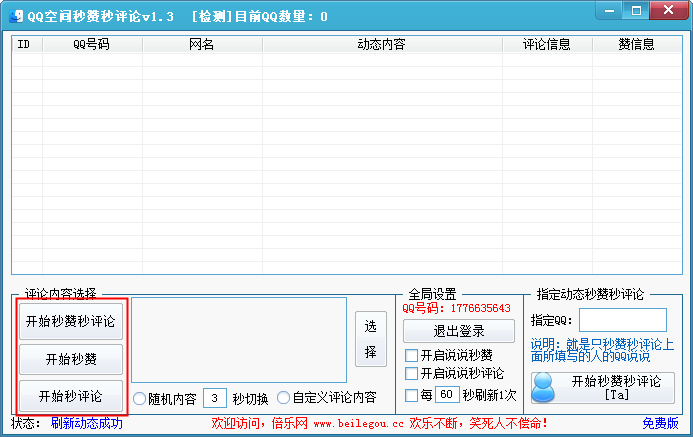This screenshot has height=437, width=693.
Task: Click the large comment content text box
Action: click(239, 340)
